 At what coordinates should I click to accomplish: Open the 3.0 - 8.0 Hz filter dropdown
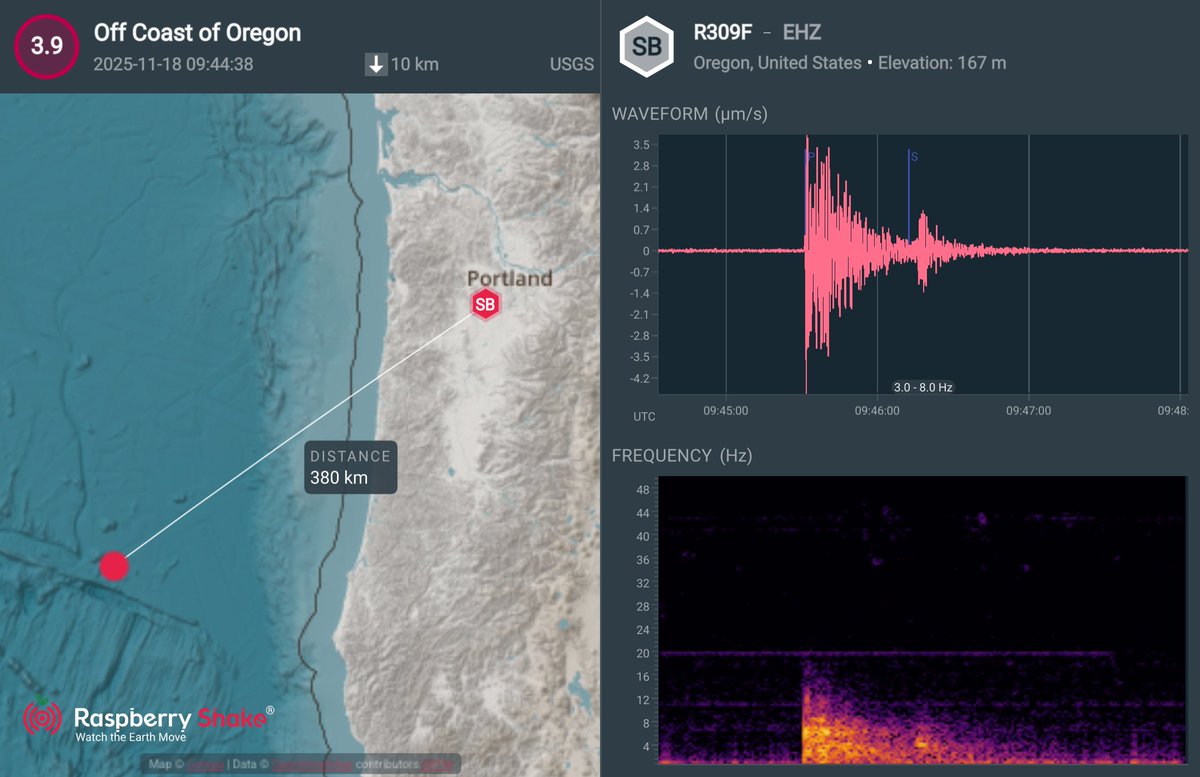tap(921, 386)
